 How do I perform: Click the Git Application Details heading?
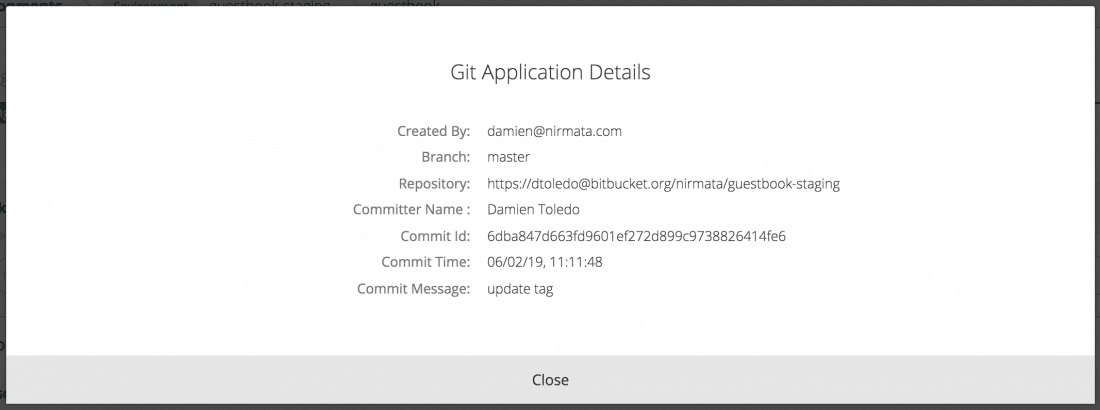(x=550, y=72)
